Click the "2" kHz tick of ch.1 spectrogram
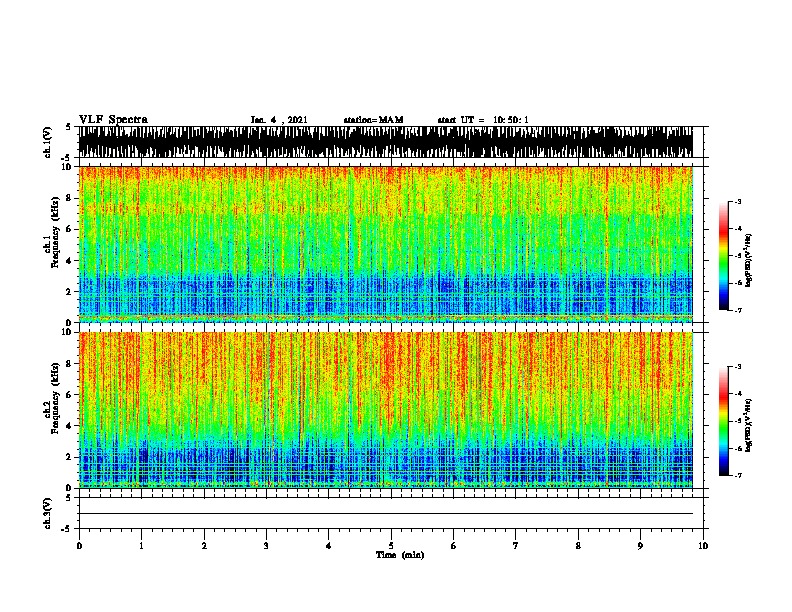The height and width of the screenshot is (612, 792). (70, 292)
